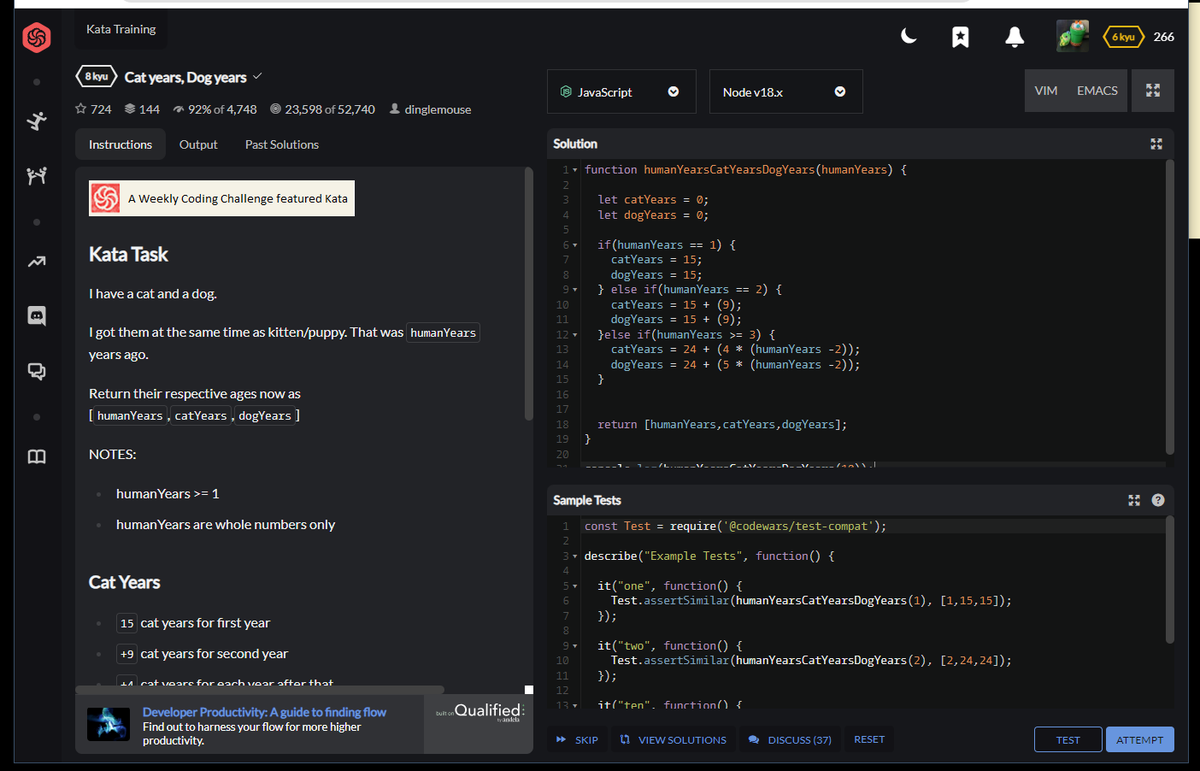
Task: Open the Discord icon in sidebar
Action: (x=36, y=316)
